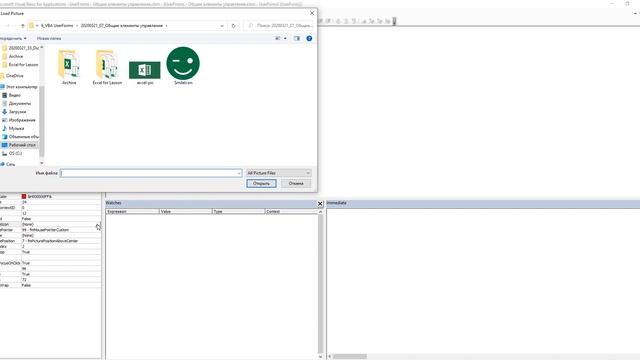Viewport: 640px width, 360px height.
Task: Click the Uncomment Block toolbar icon
Action: point(353,21)
